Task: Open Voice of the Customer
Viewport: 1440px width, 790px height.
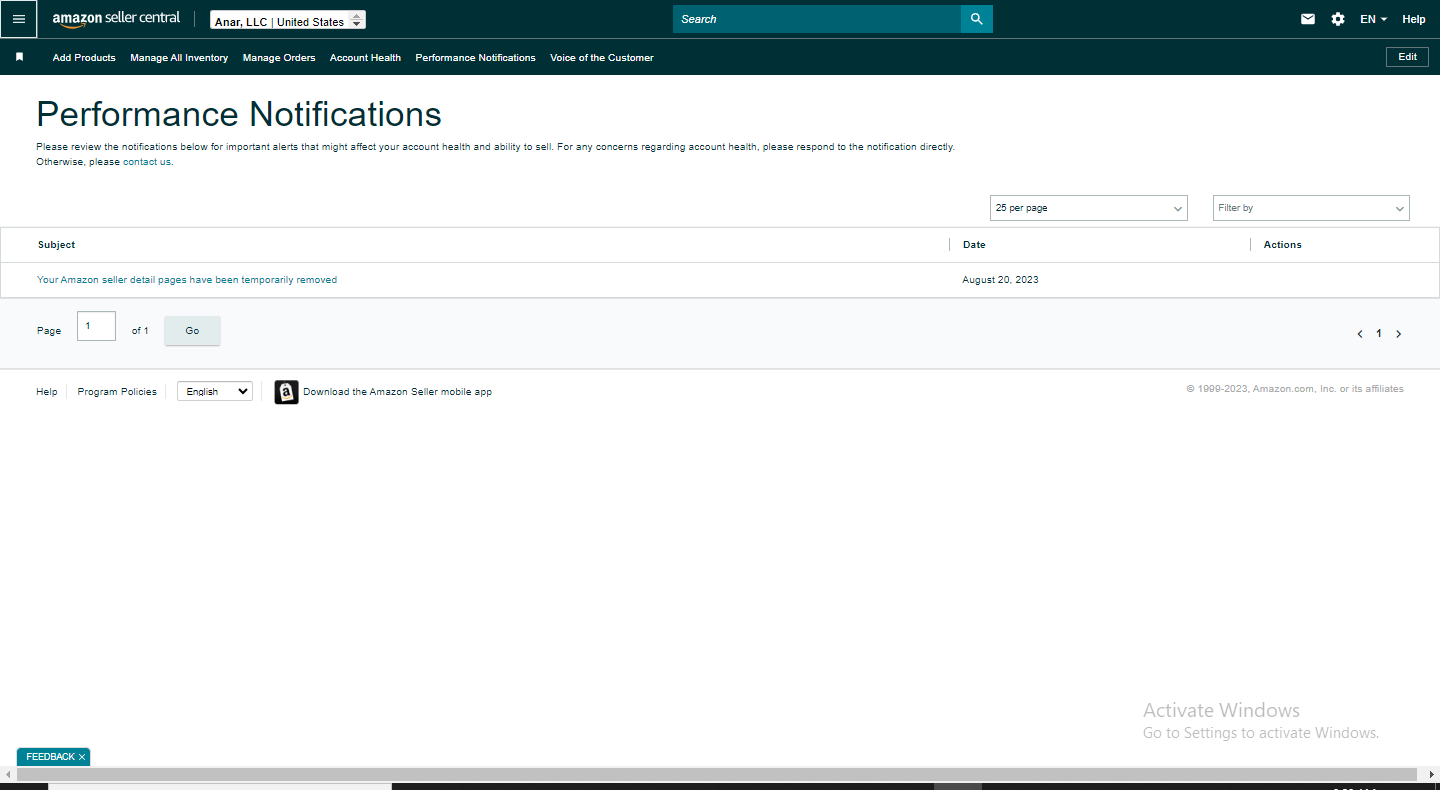Action: click(x=602, y=58)
